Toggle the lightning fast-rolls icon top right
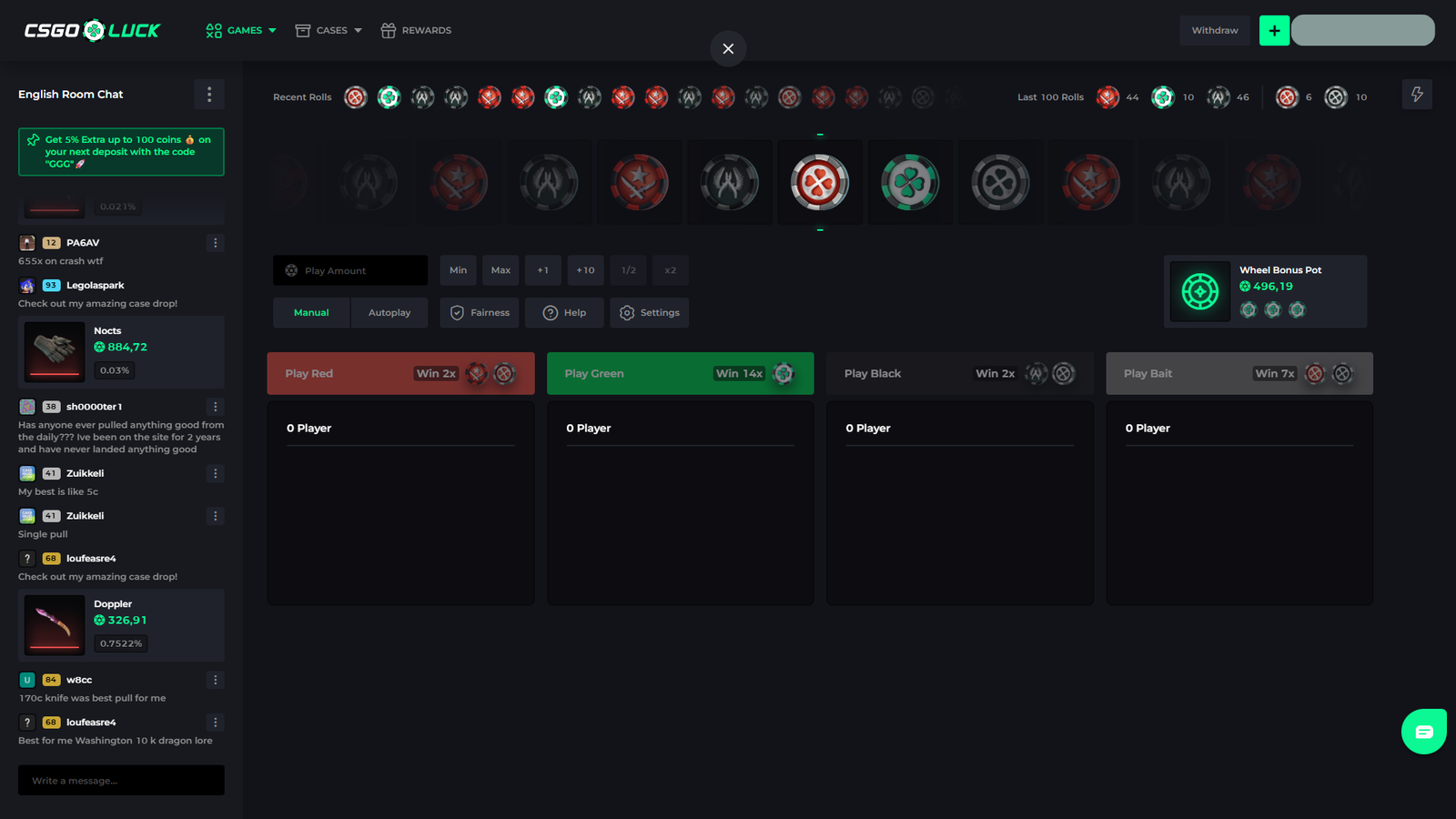 point(1416,94)
